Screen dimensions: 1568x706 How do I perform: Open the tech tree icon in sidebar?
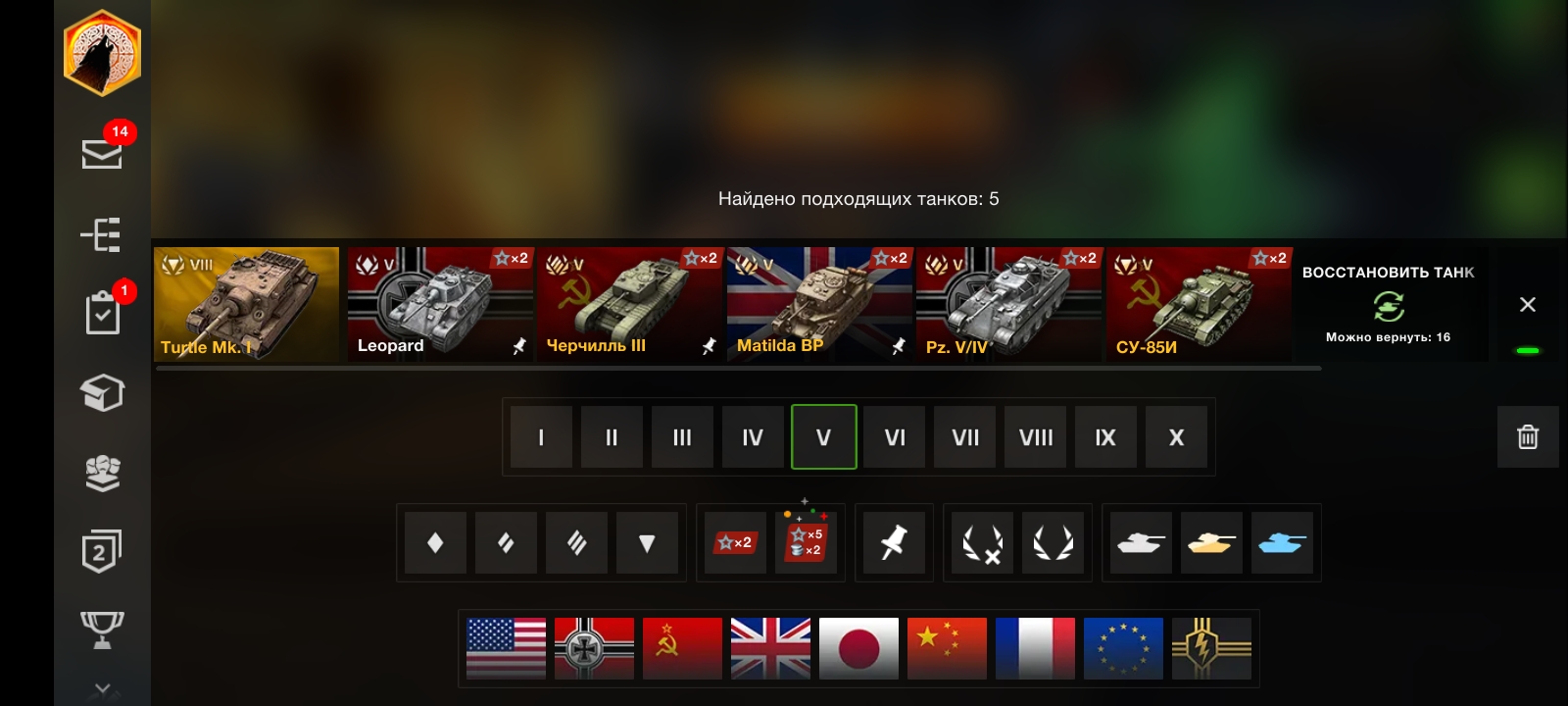pyautogui.click(x=101, y=234)
